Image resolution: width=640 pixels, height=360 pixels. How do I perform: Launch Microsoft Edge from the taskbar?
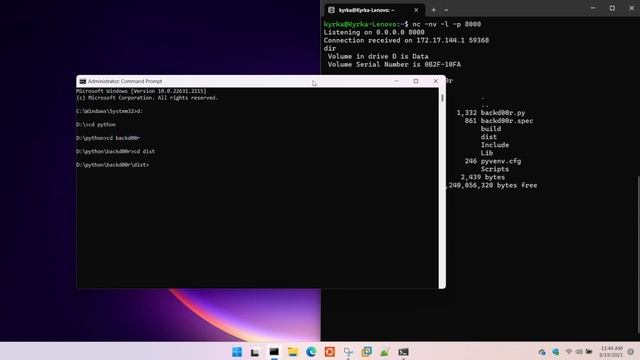(311, 352)
